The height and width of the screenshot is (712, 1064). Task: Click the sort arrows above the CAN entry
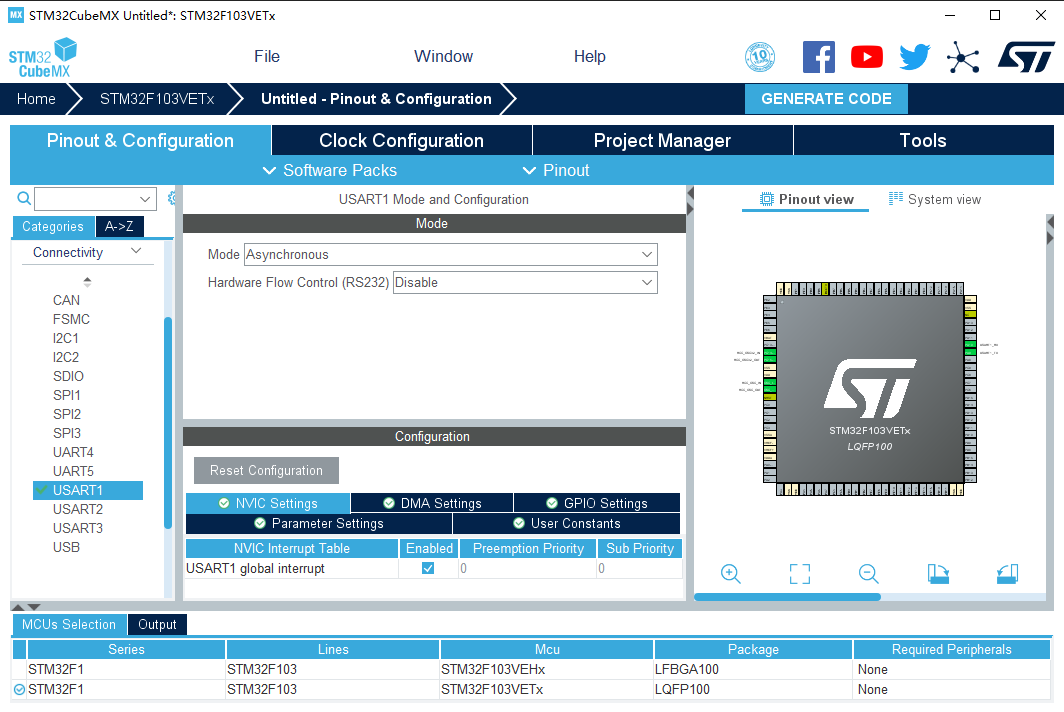pyautogui.click(x=87, y=282)
